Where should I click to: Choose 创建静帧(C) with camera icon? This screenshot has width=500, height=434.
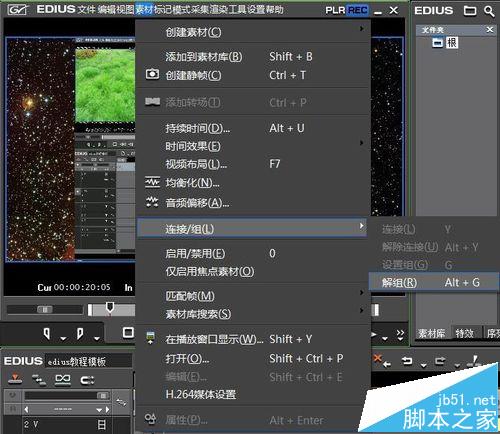[253, 75]
